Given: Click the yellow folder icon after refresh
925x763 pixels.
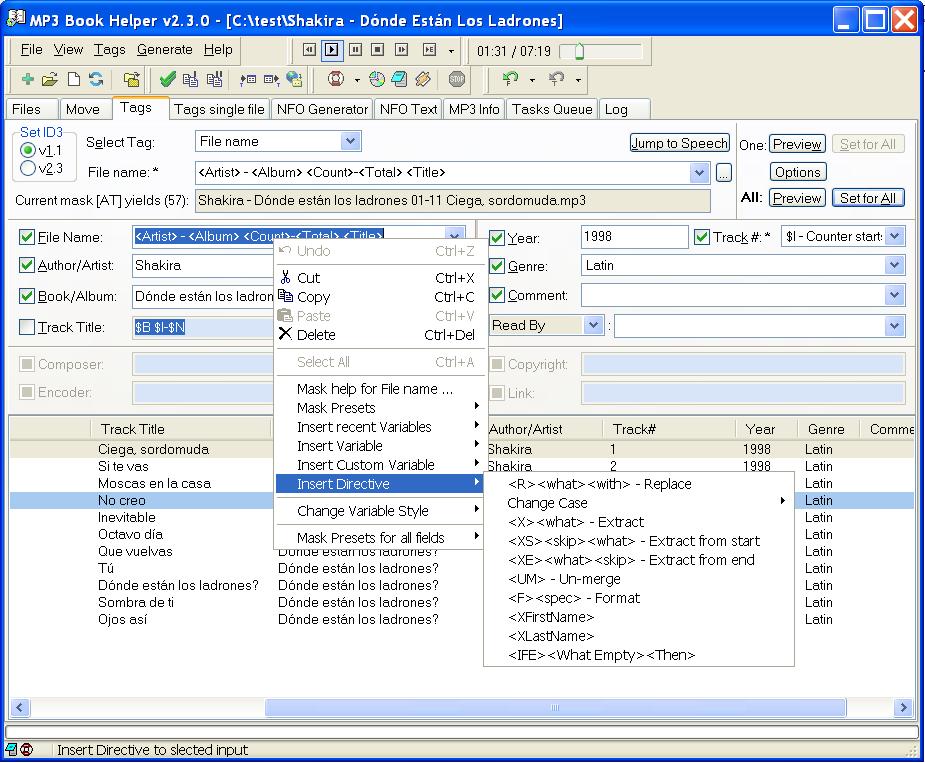Looking at the screenshot, I should [132, 79].
